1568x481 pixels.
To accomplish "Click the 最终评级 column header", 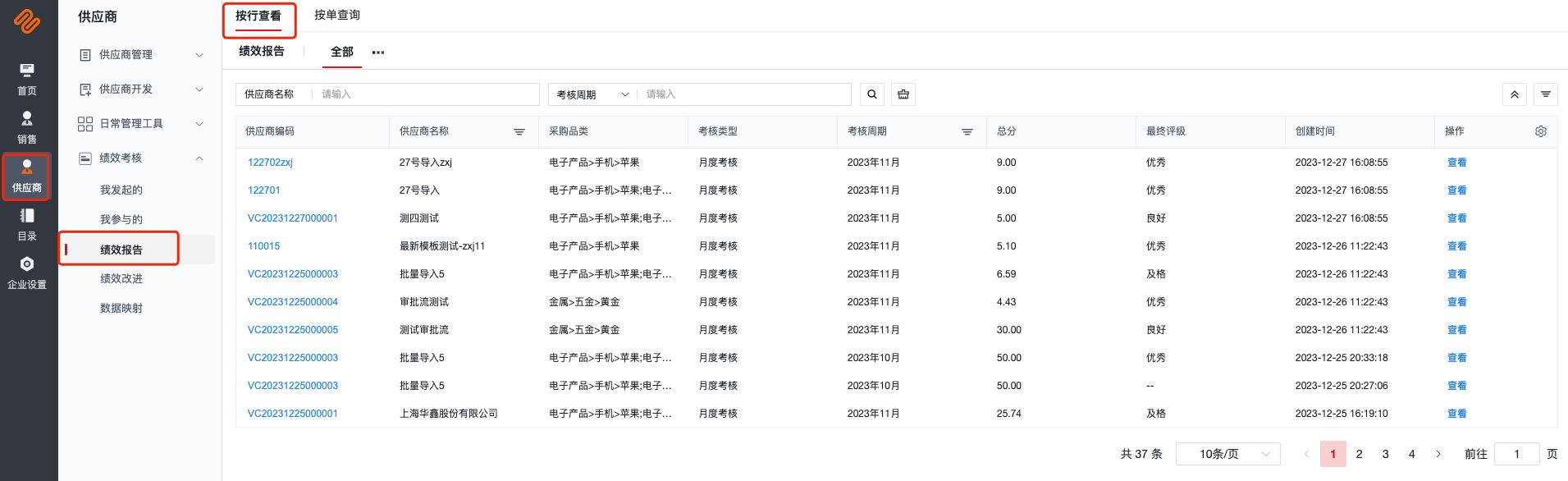I will pyautogui.click(x=1166, y=131).
